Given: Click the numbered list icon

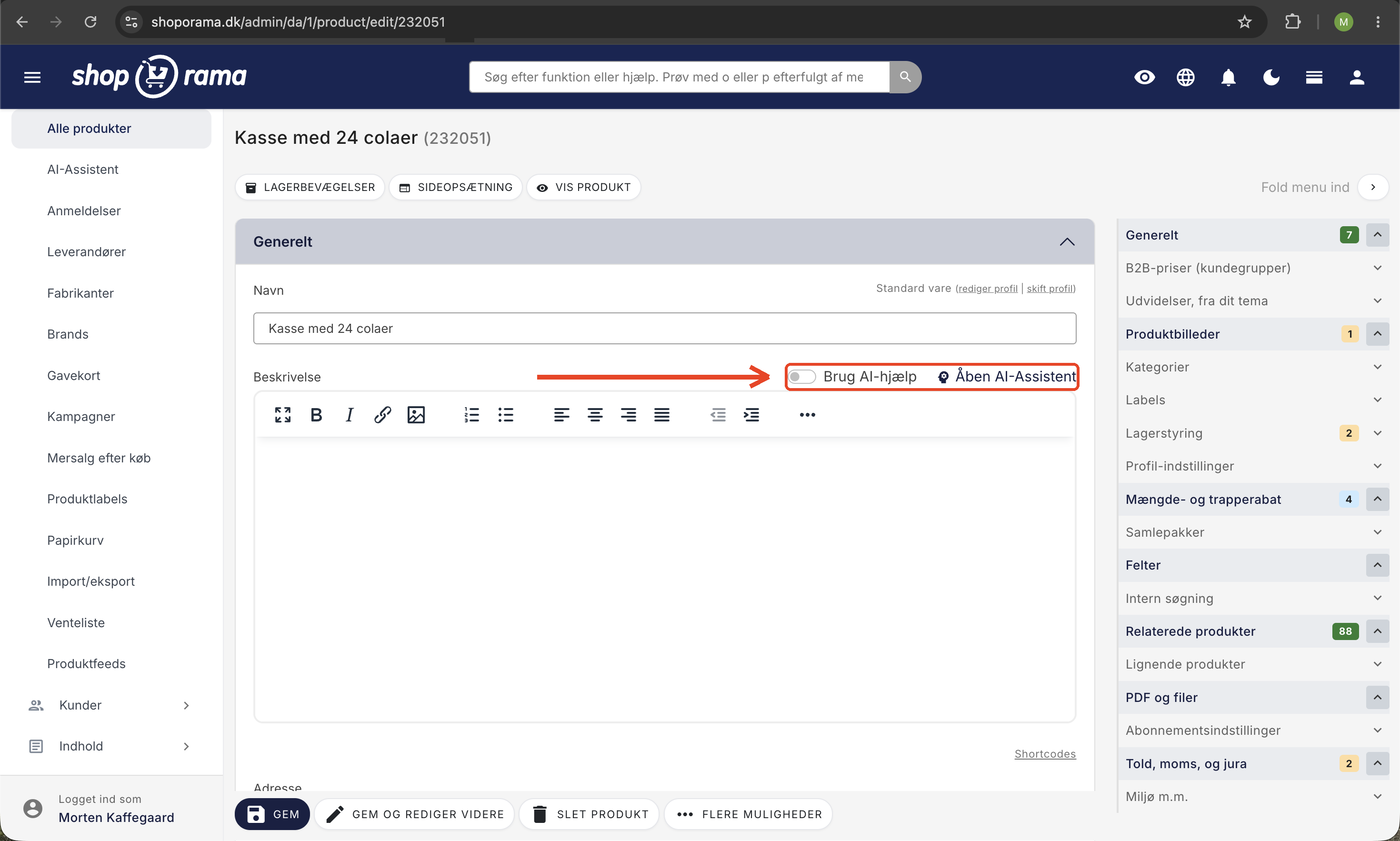Looking at the screenshot, I should click(472, 415).
